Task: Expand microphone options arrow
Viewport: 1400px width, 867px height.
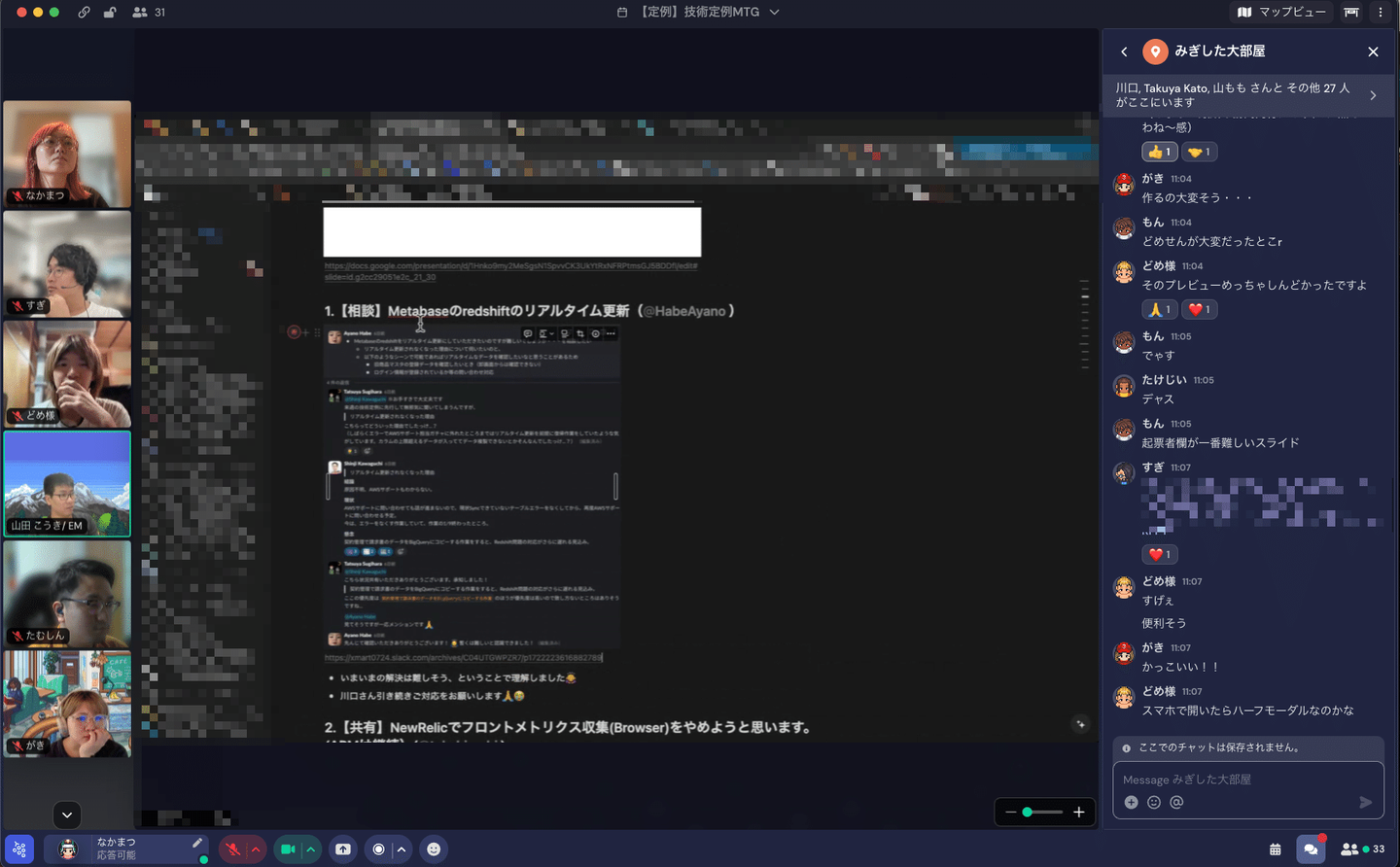Action: (x=256, y=850)
